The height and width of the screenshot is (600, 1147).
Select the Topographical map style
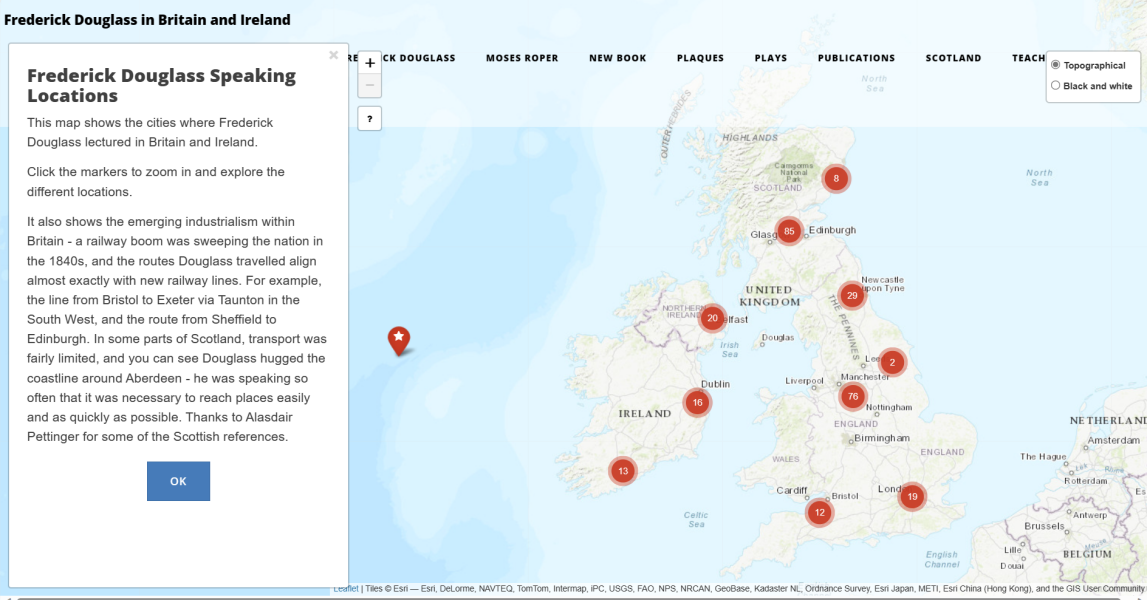point(1056,65)
